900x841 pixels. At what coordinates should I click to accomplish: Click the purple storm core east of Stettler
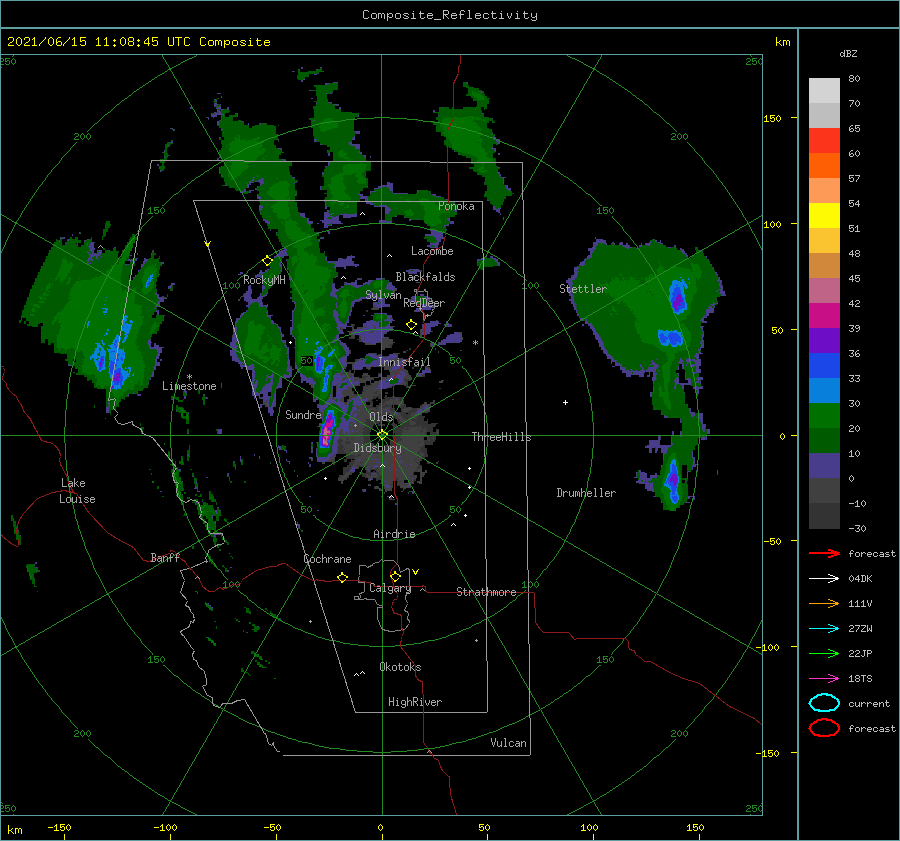(x=678, y=298)
